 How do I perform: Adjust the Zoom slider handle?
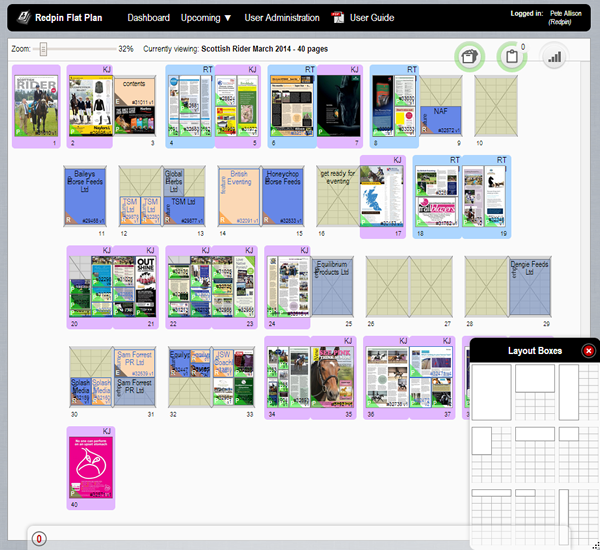[43, 49]
